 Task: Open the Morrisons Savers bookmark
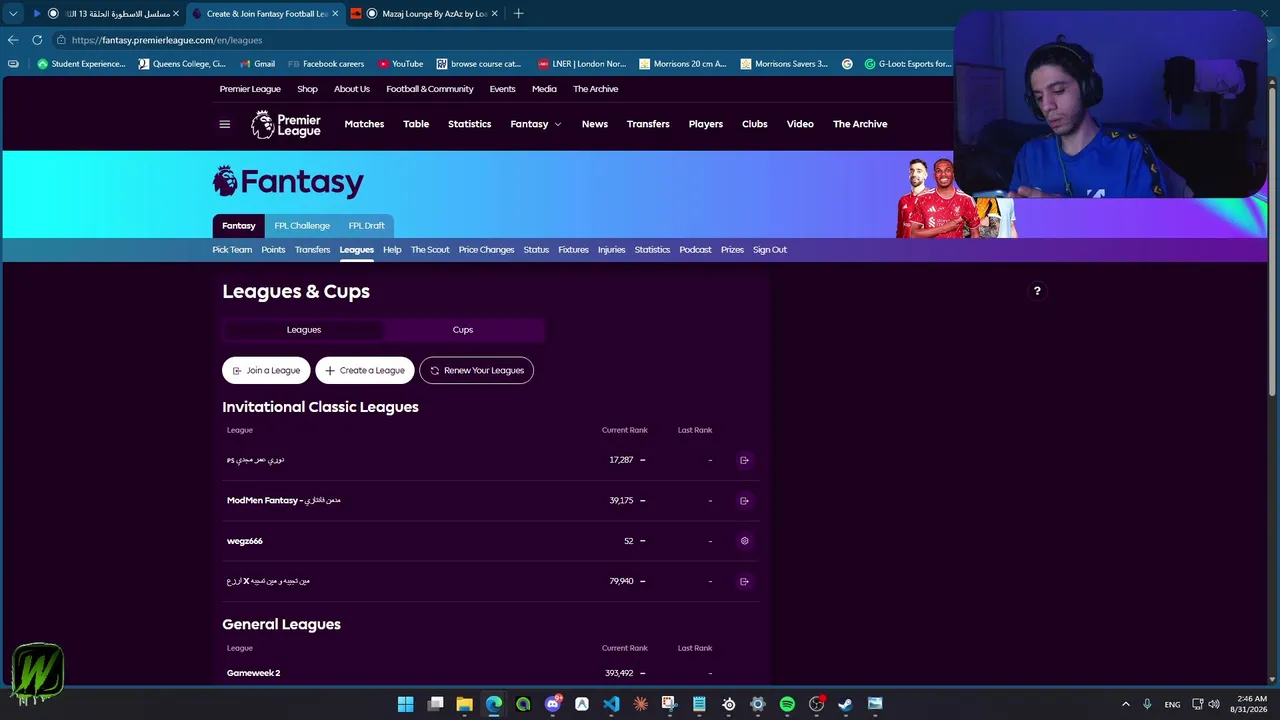pos(784,64)
